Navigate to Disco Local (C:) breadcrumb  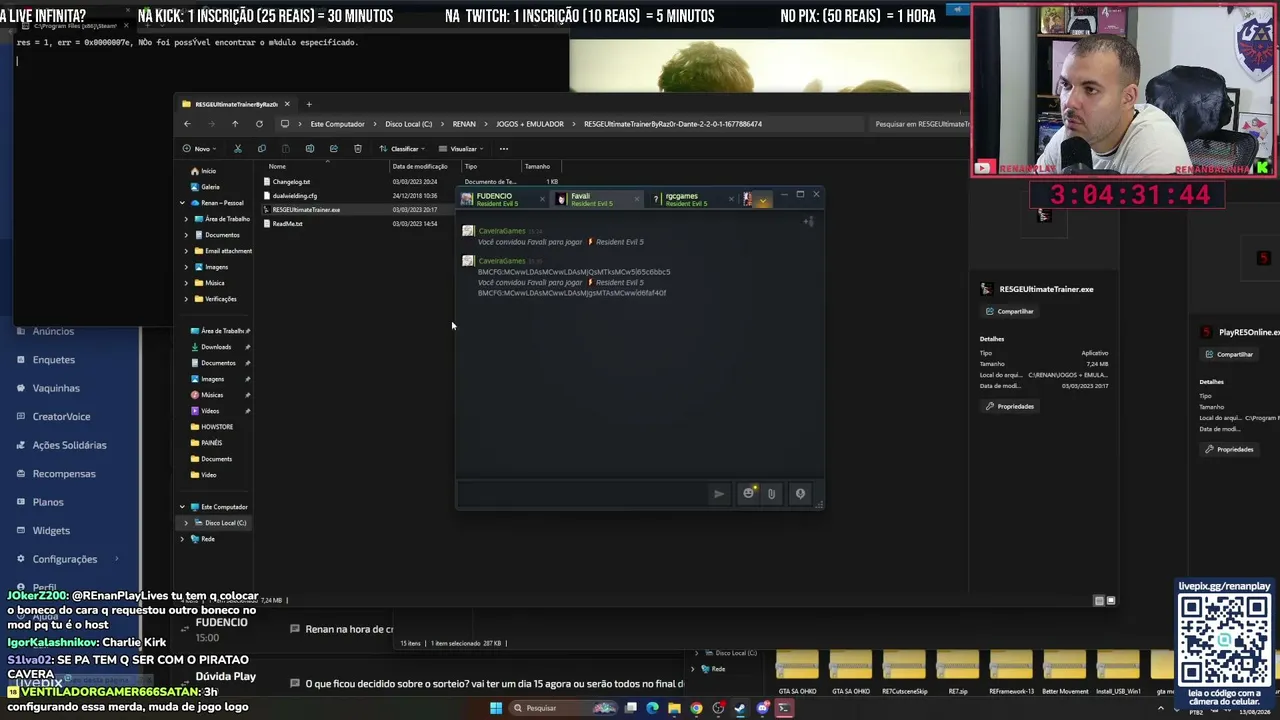tap(409, 124)
